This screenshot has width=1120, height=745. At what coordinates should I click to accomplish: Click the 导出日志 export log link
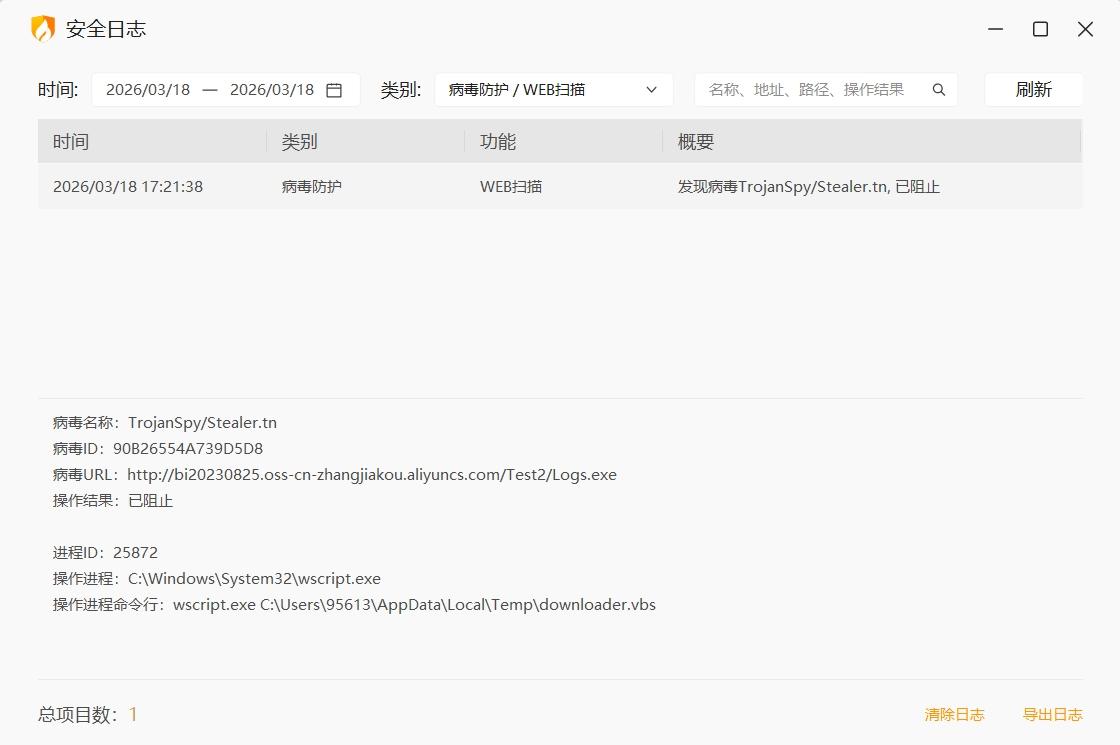1052,715
